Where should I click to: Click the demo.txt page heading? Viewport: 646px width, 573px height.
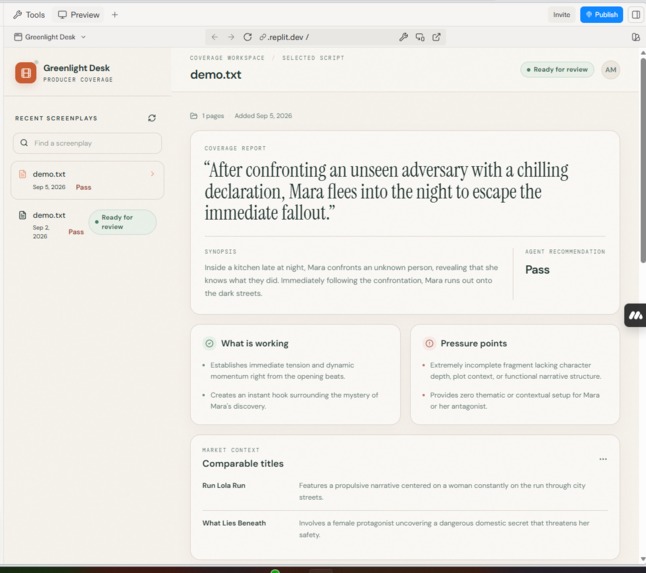[215, 75]
